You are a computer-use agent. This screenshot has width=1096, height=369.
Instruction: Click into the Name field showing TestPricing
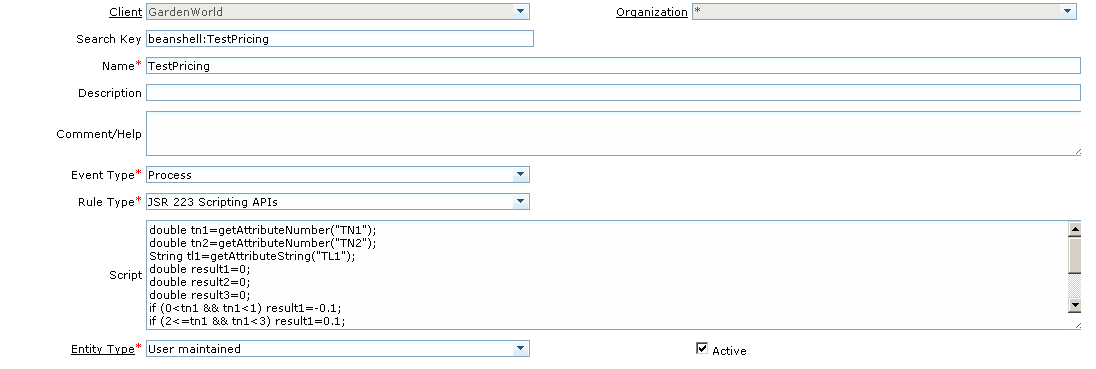[x=613, y=66]
